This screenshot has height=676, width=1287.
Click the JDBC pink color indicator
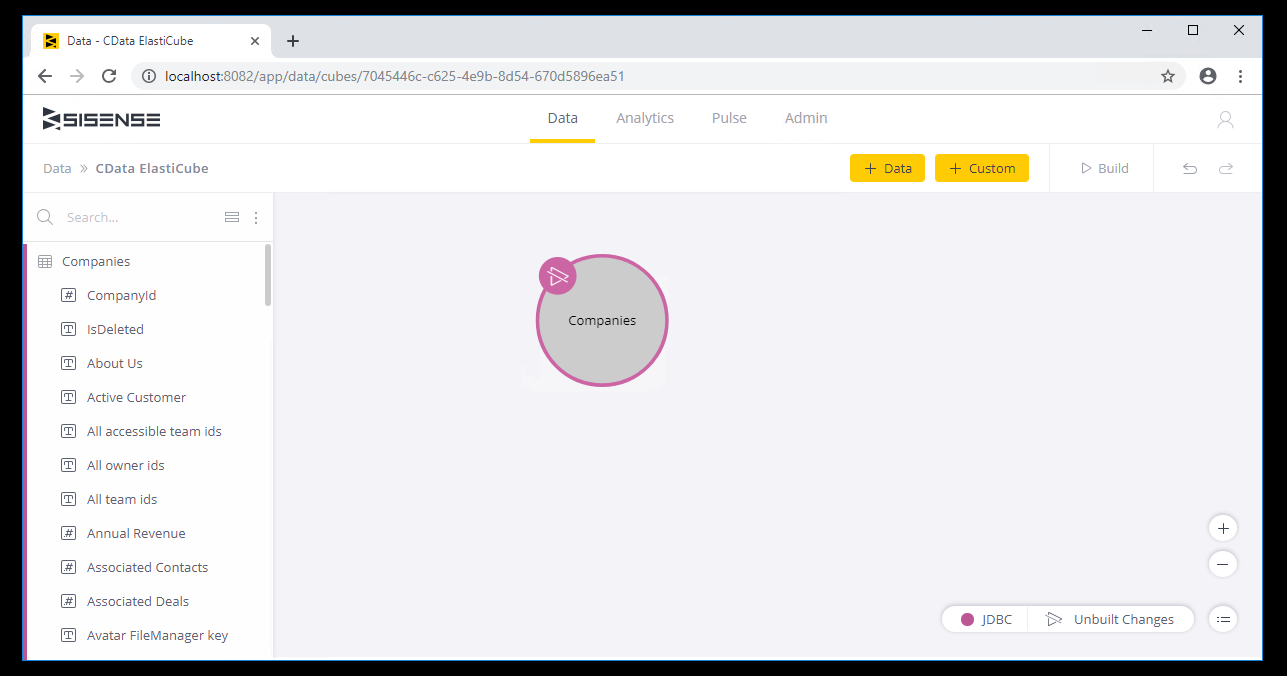[x=967, y=619]
